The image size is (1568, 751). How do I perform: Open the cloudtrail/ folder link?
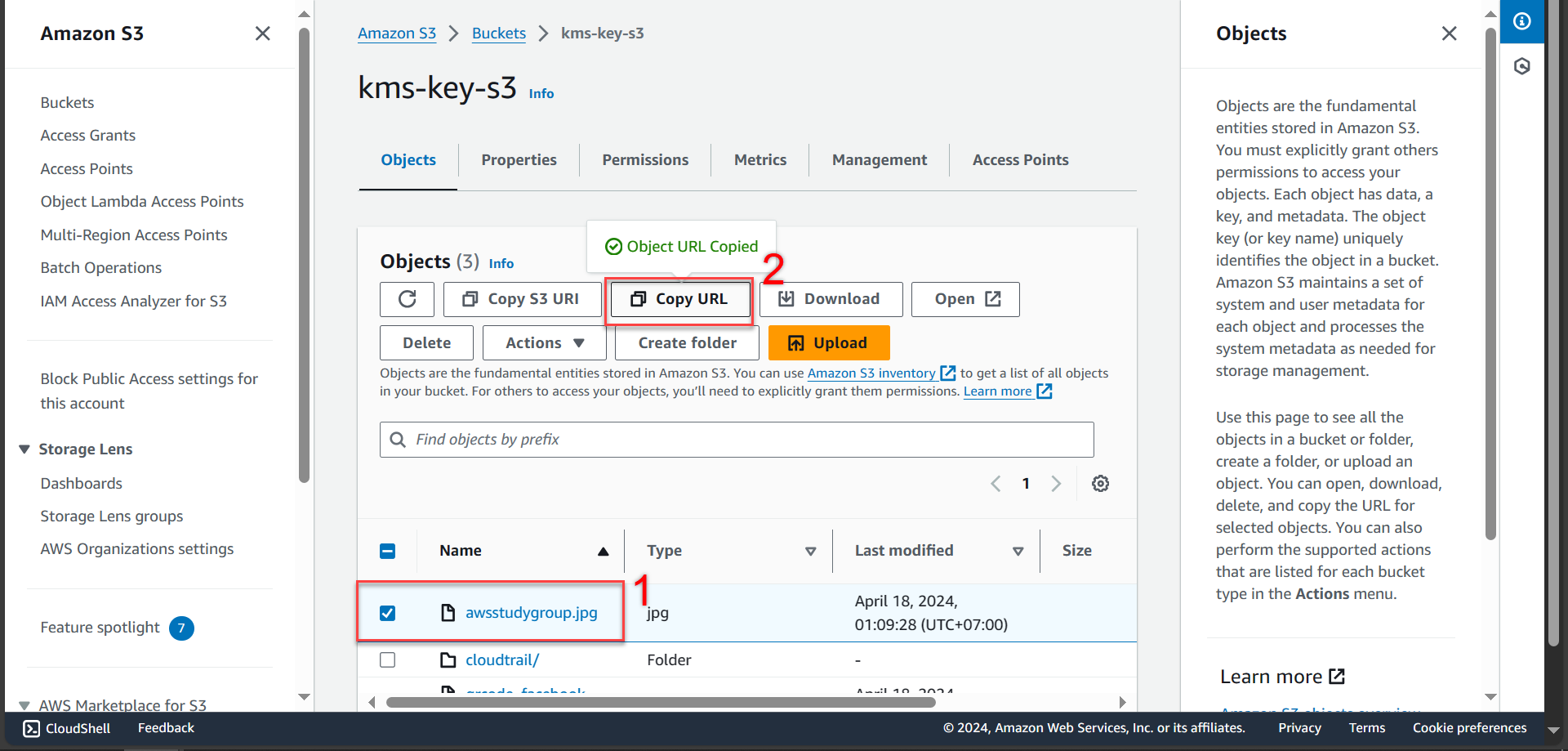502,659
